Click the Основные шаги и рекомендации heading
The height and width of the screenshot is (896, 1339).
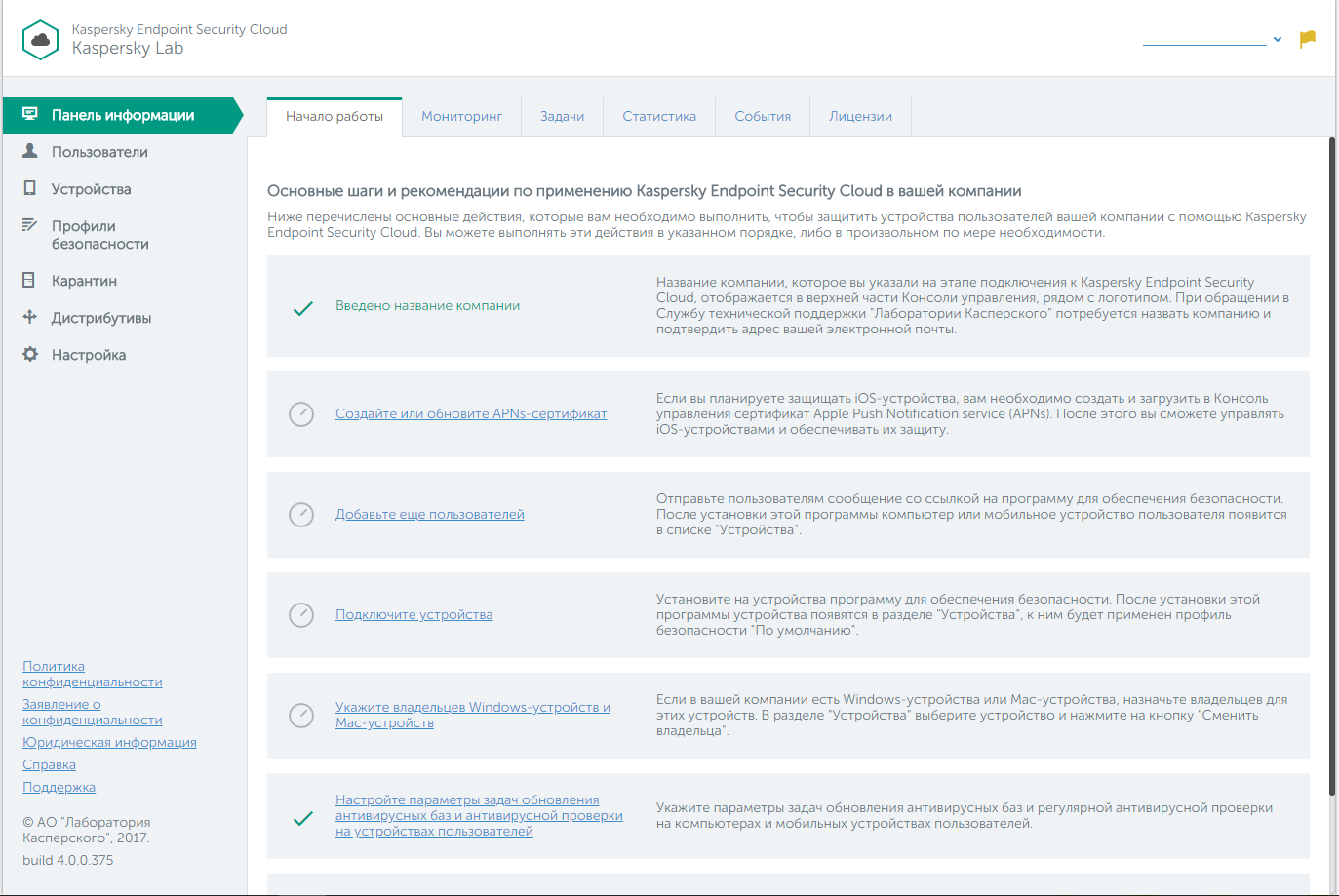[645, 191]
